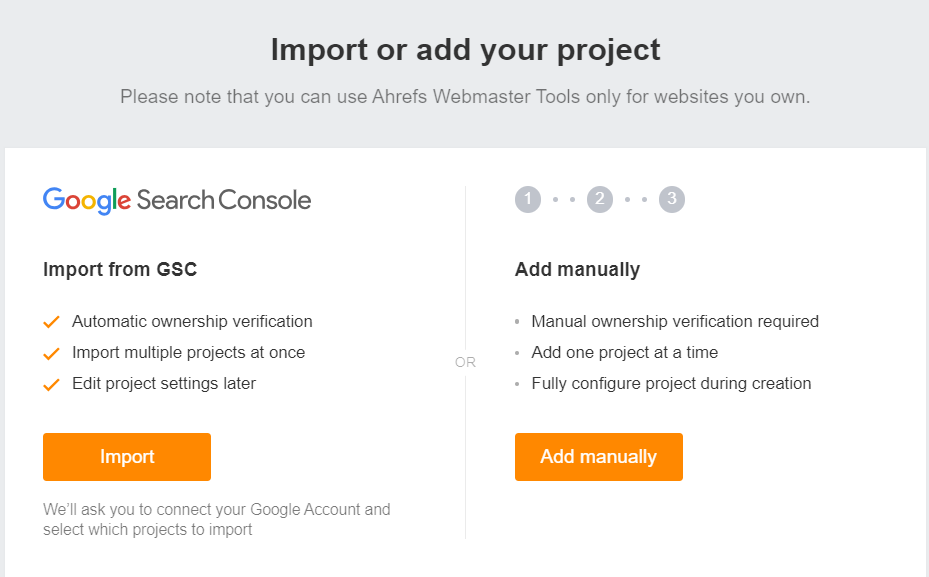929x577 pixels.
Task: Click checkmark beside Import multiple projects
Action: tap(52, 353)
